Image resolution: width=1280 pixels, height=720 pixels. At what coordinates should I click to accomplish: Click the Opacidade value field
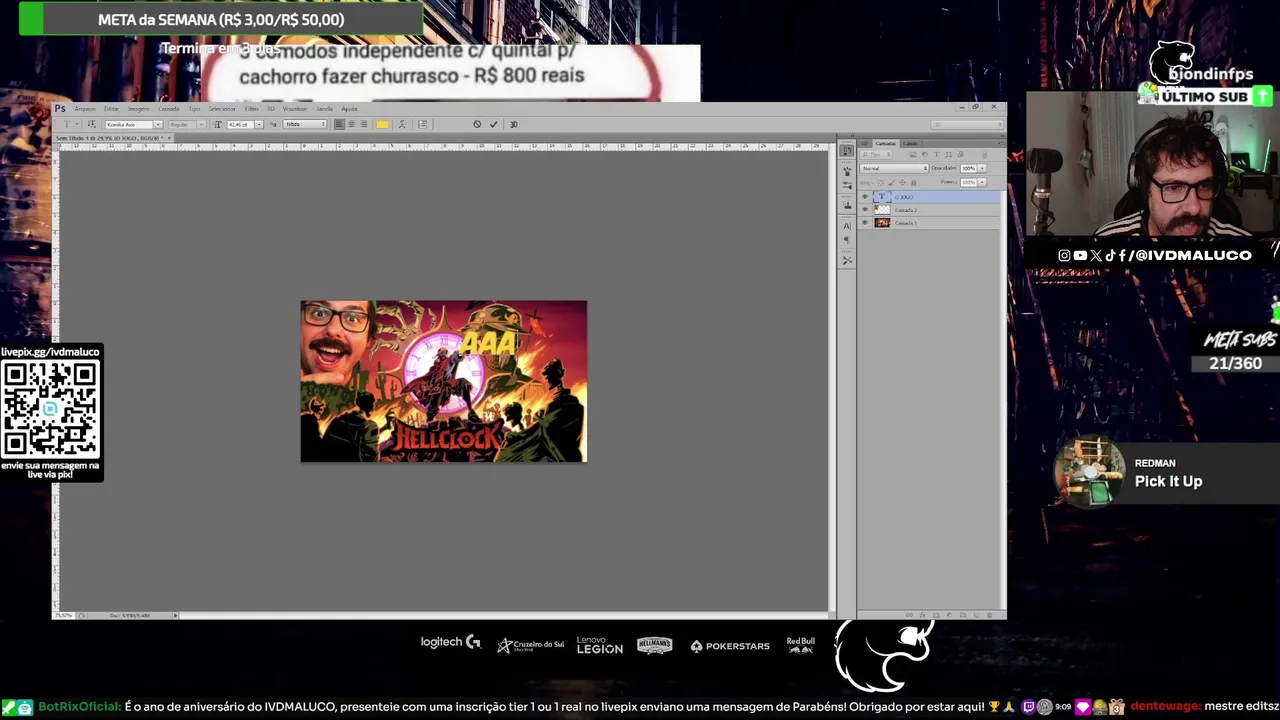tap(969, 168)
